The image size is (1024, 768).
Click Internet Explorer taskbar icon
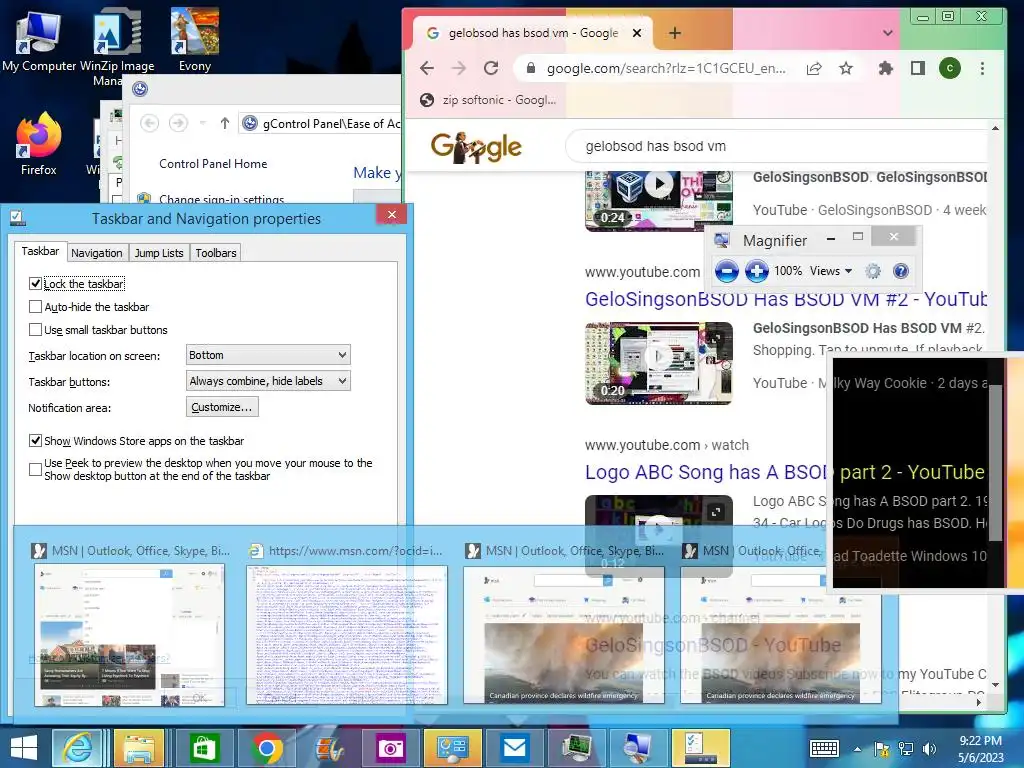77,748
